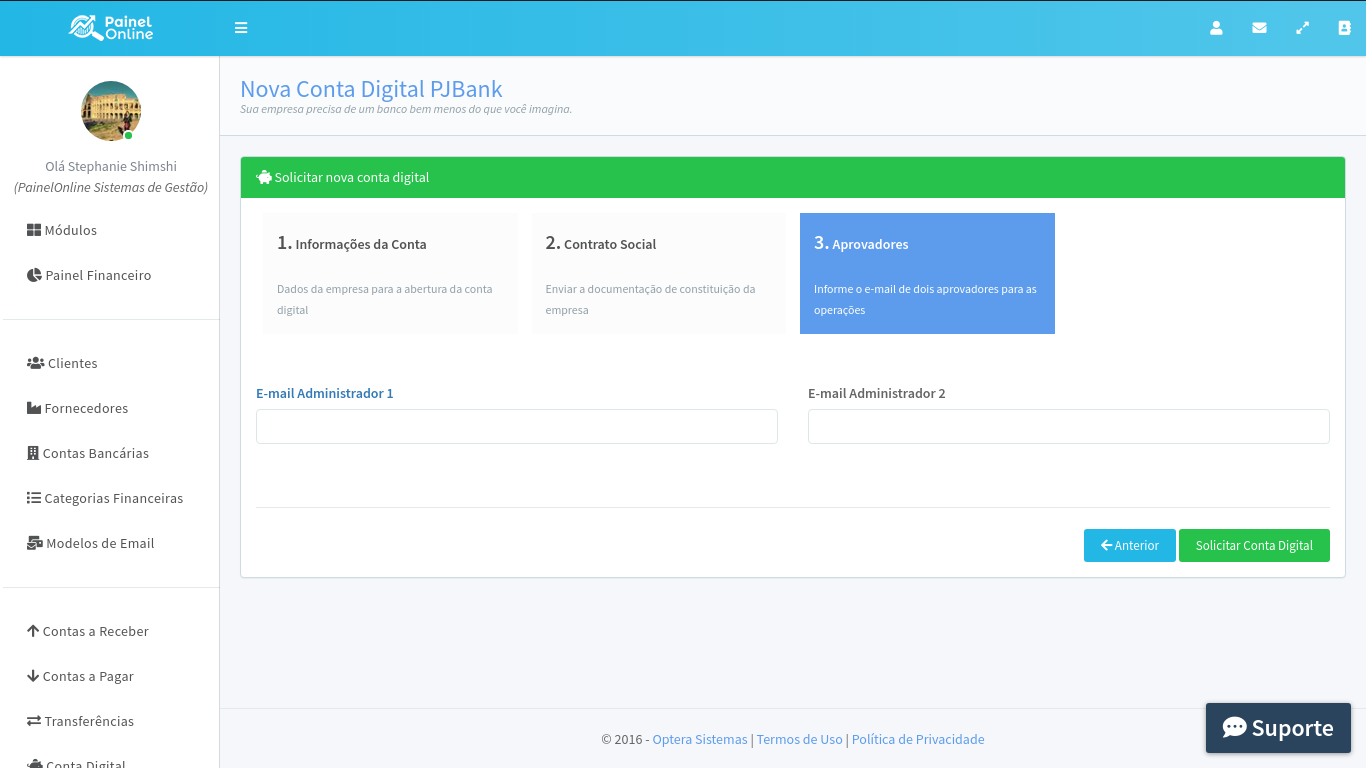Toggle fullscreen with the expand arrows icon
The image size is (1366, 768).
pyautogui.click(x=1302, y=28)
